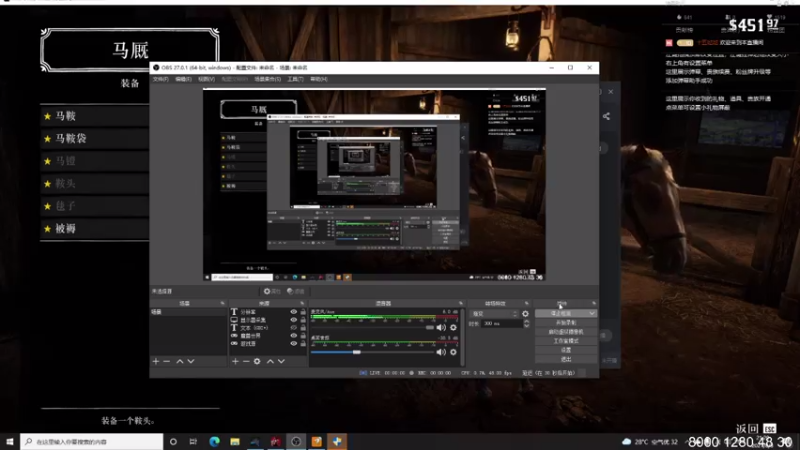
Task: Add a new source with the plus icon
Action: [235, 361]
